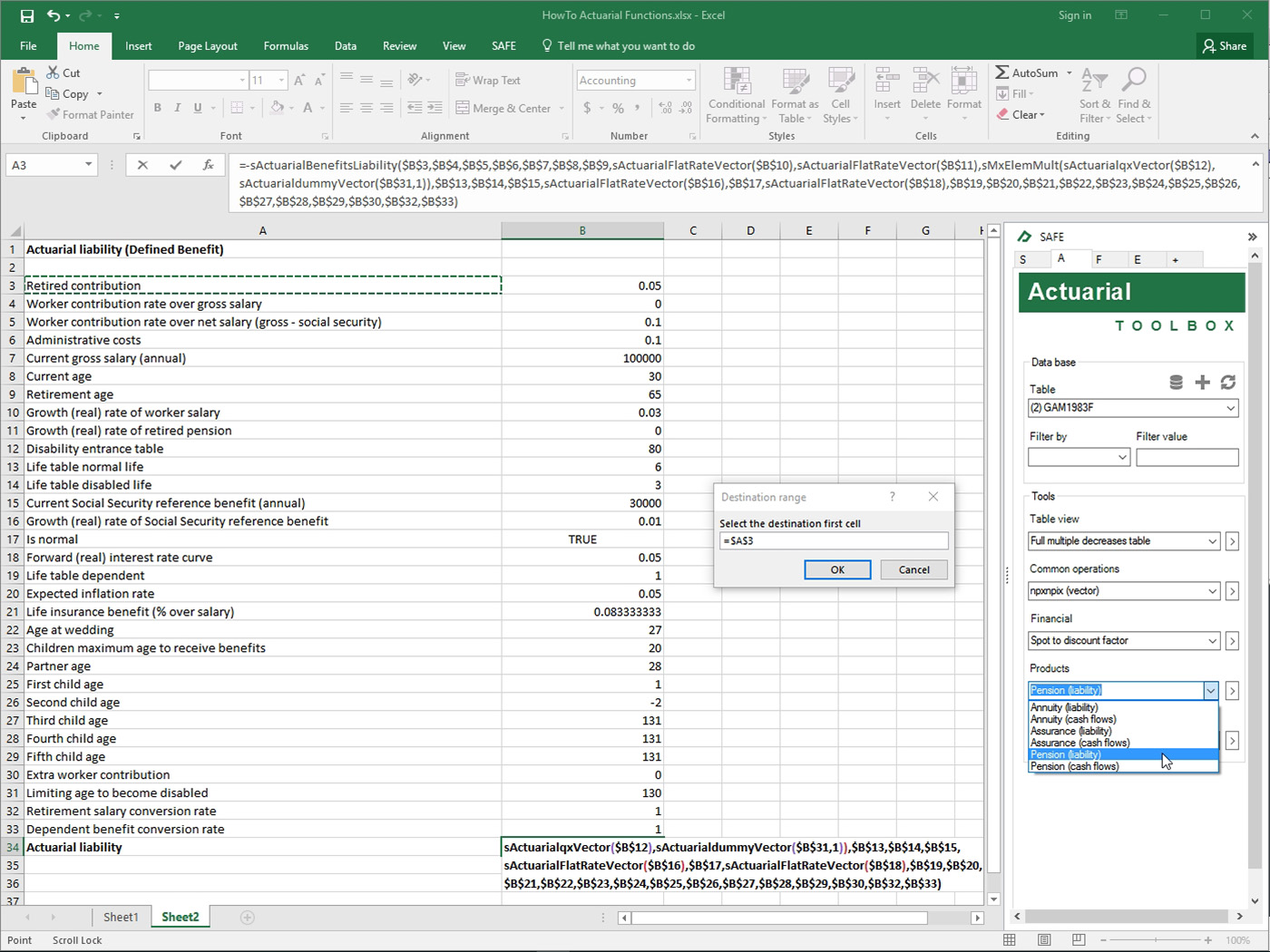The image size is (1270, 952).
Task: Open the GAM1983F Table dropdown
Action: coord(1230,408)
